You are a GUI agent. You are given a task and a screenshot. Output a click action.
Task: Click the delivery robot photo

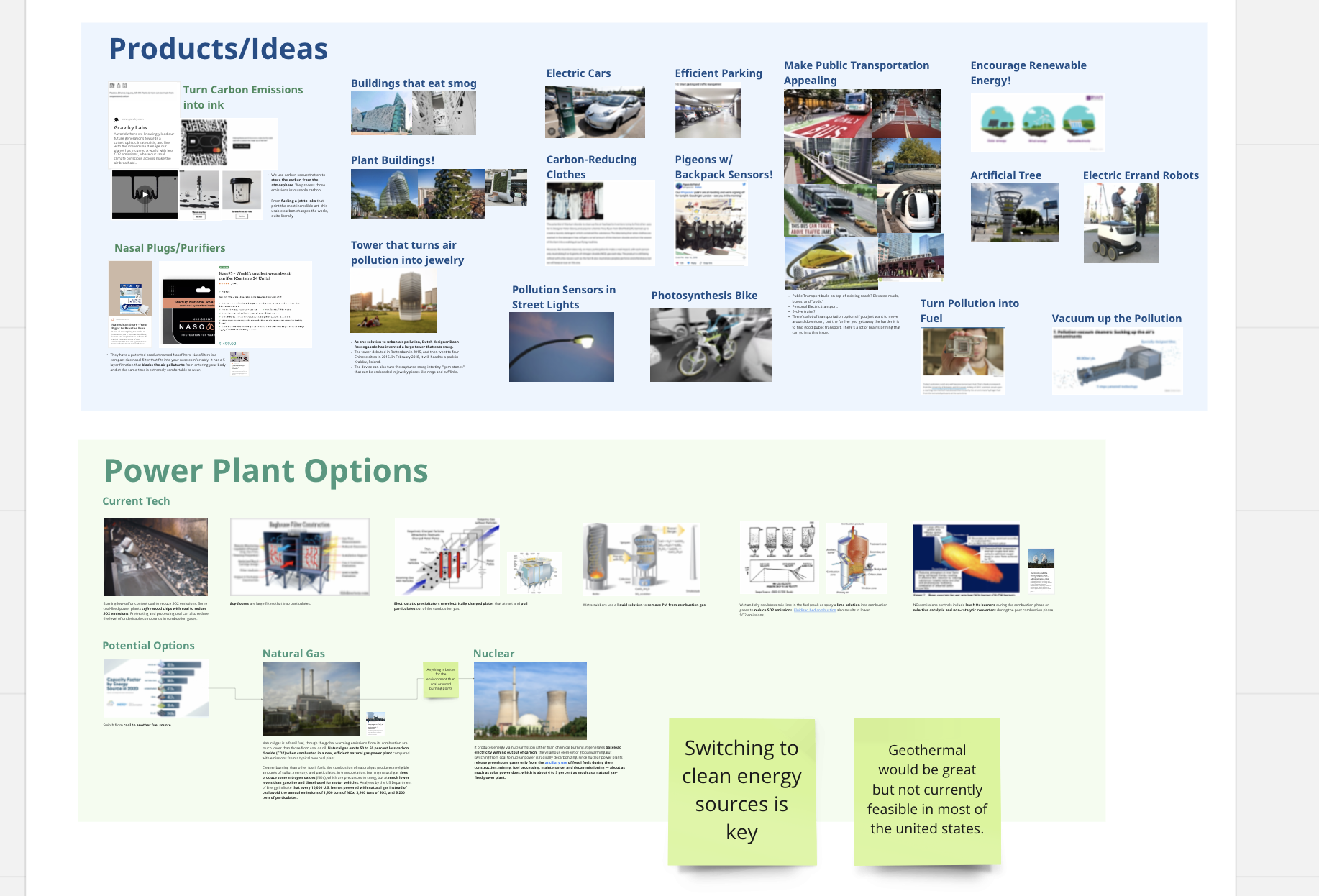(1121, 224)
